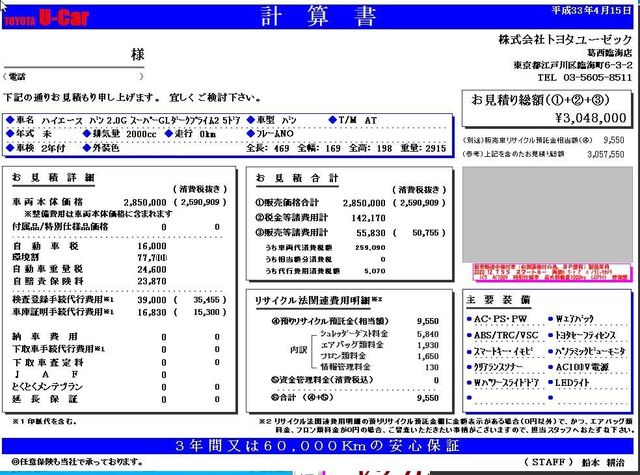
Task: Click company name 株式会社トヨタユーゼック
Action: coord(565,40)
